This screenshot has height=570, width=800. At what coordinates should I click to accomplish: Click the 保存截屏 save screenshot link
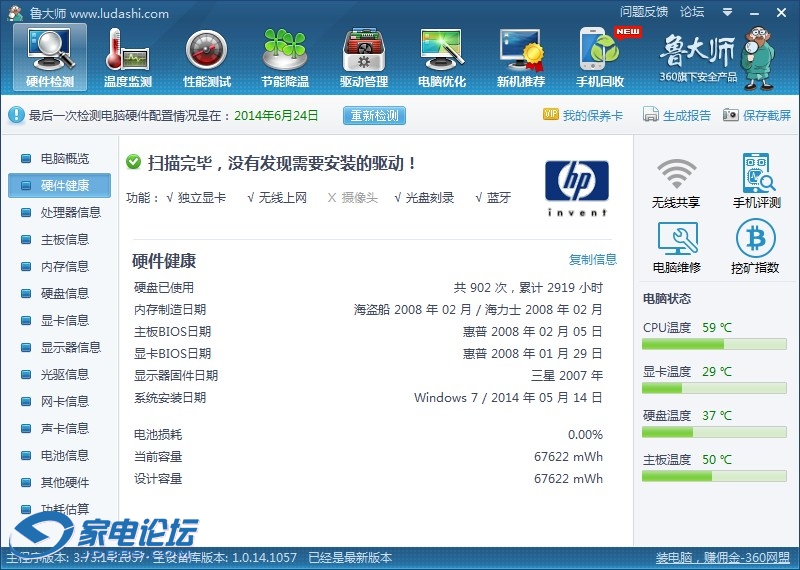point(767,115)
